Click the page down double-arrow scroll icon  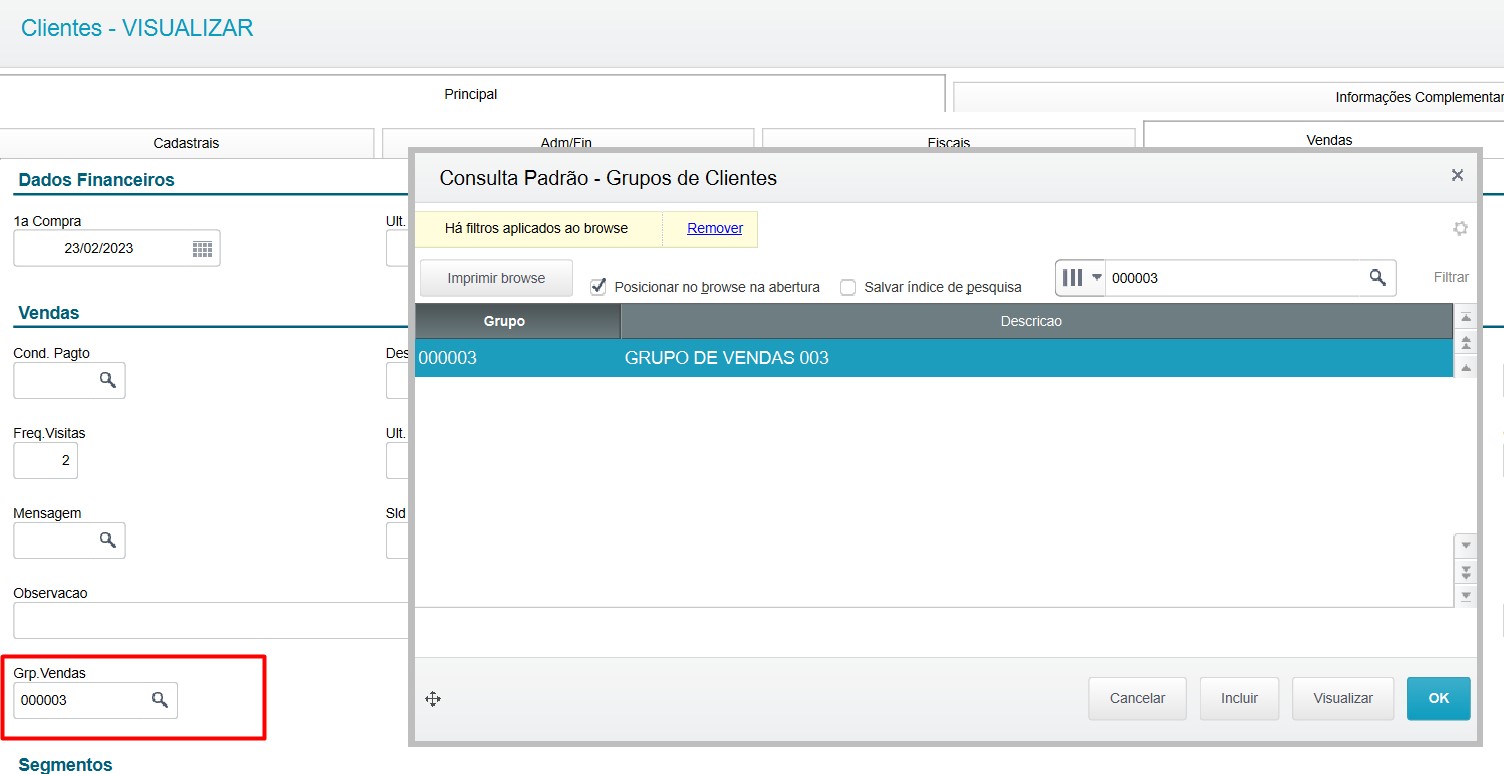pos(1466,571)
